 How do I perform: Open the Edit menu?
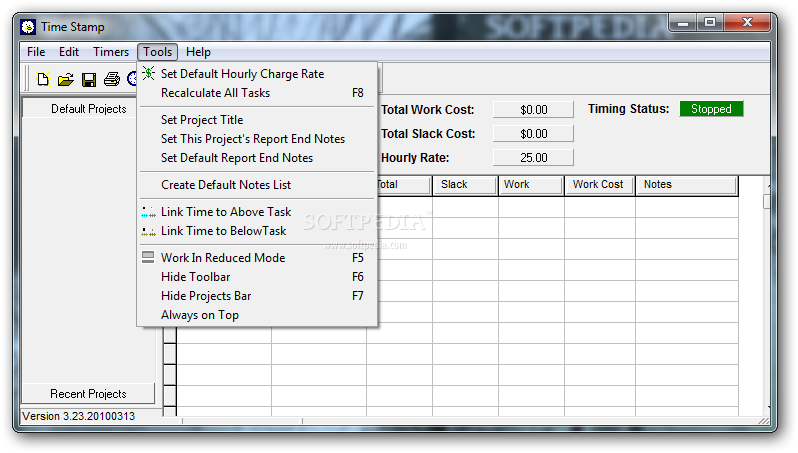(69, 52)
